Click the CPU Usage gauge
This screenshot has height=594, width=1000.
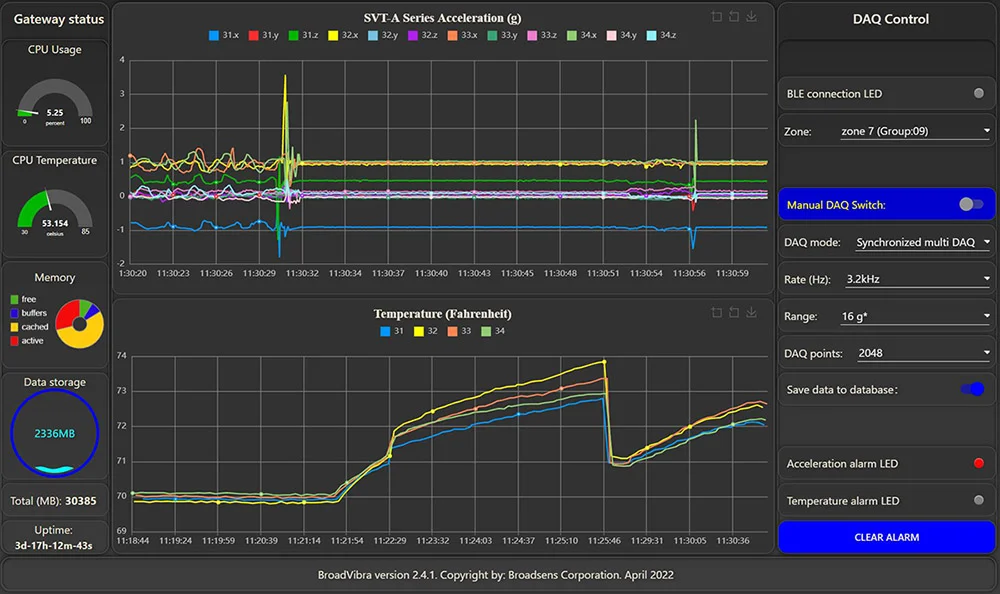(x=55, y=98)
